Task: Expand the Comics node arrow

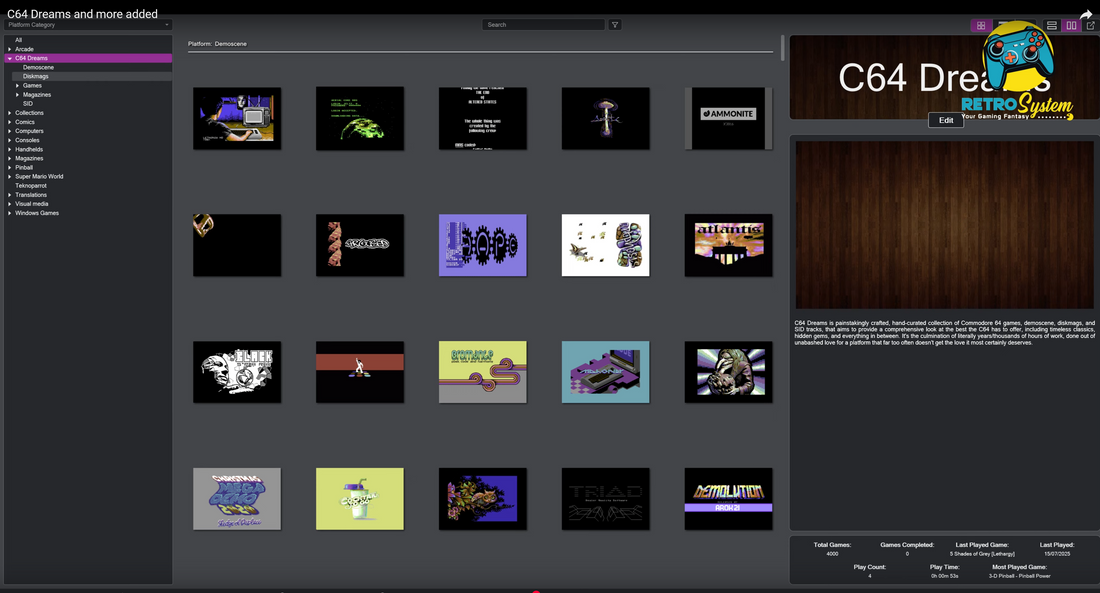Action: pos(9,122)
